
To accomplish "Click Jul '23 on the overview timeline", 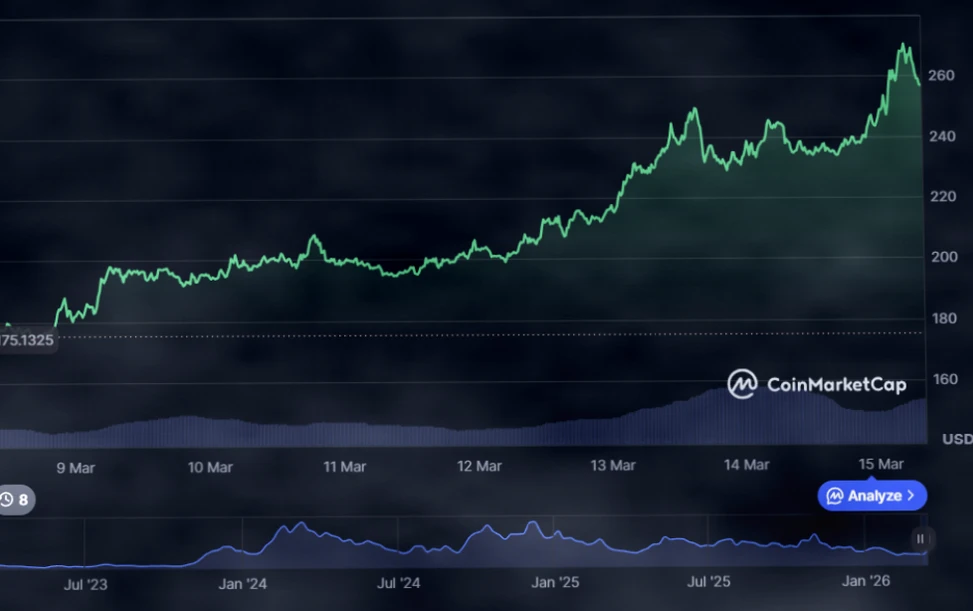I will pos(86,584).
